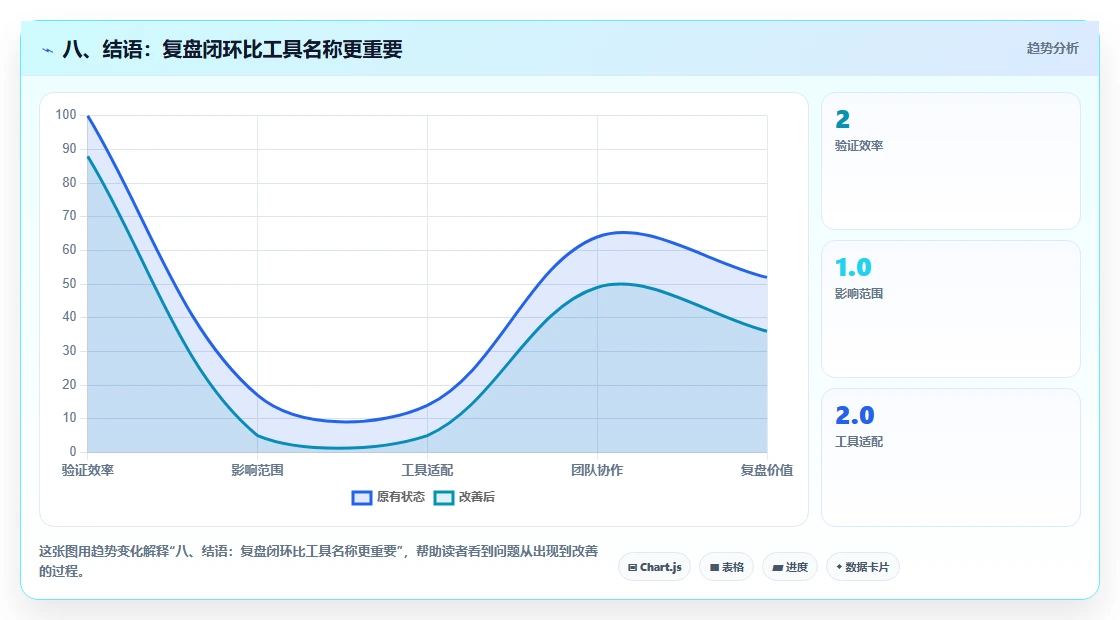Click the 50 y-axis tick label
1120x620 pixels.
tap(69, 284)
